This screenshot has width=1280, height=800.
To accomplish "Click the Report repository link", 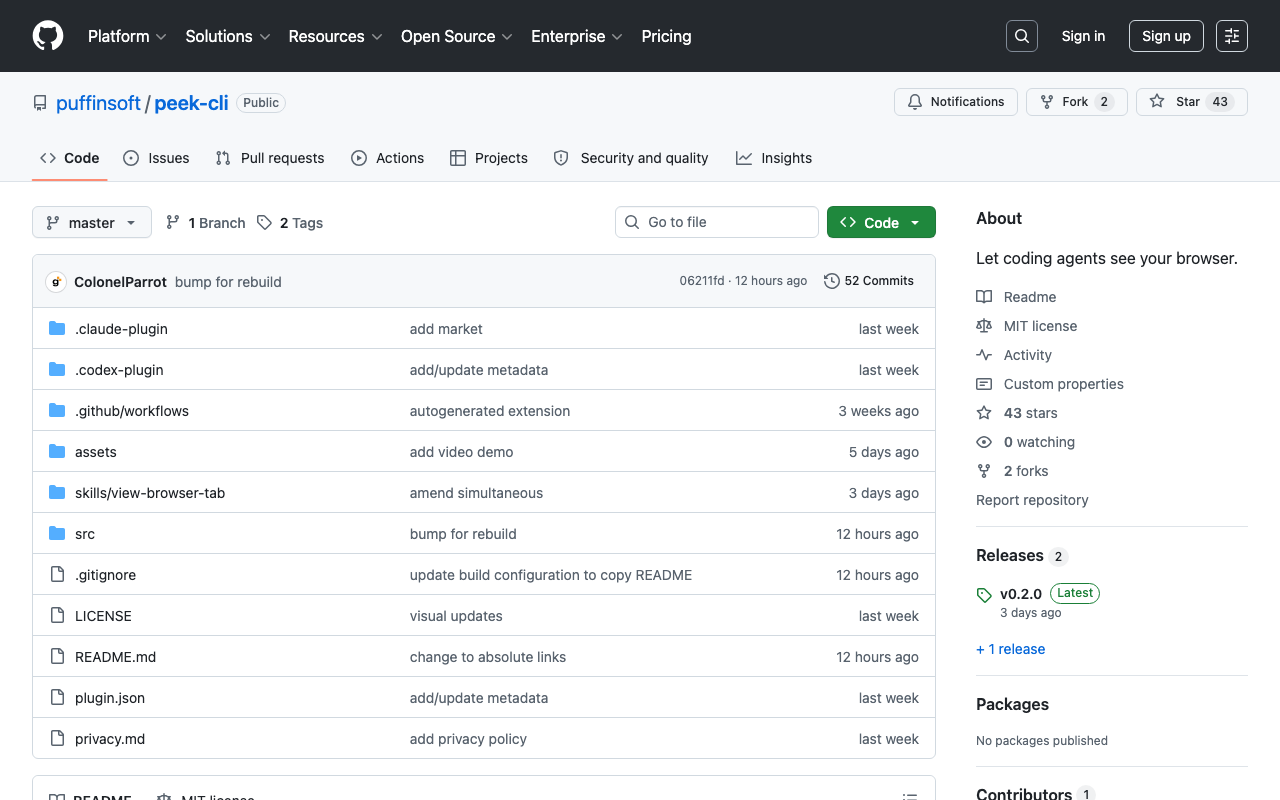I will tap(1032, 500).
